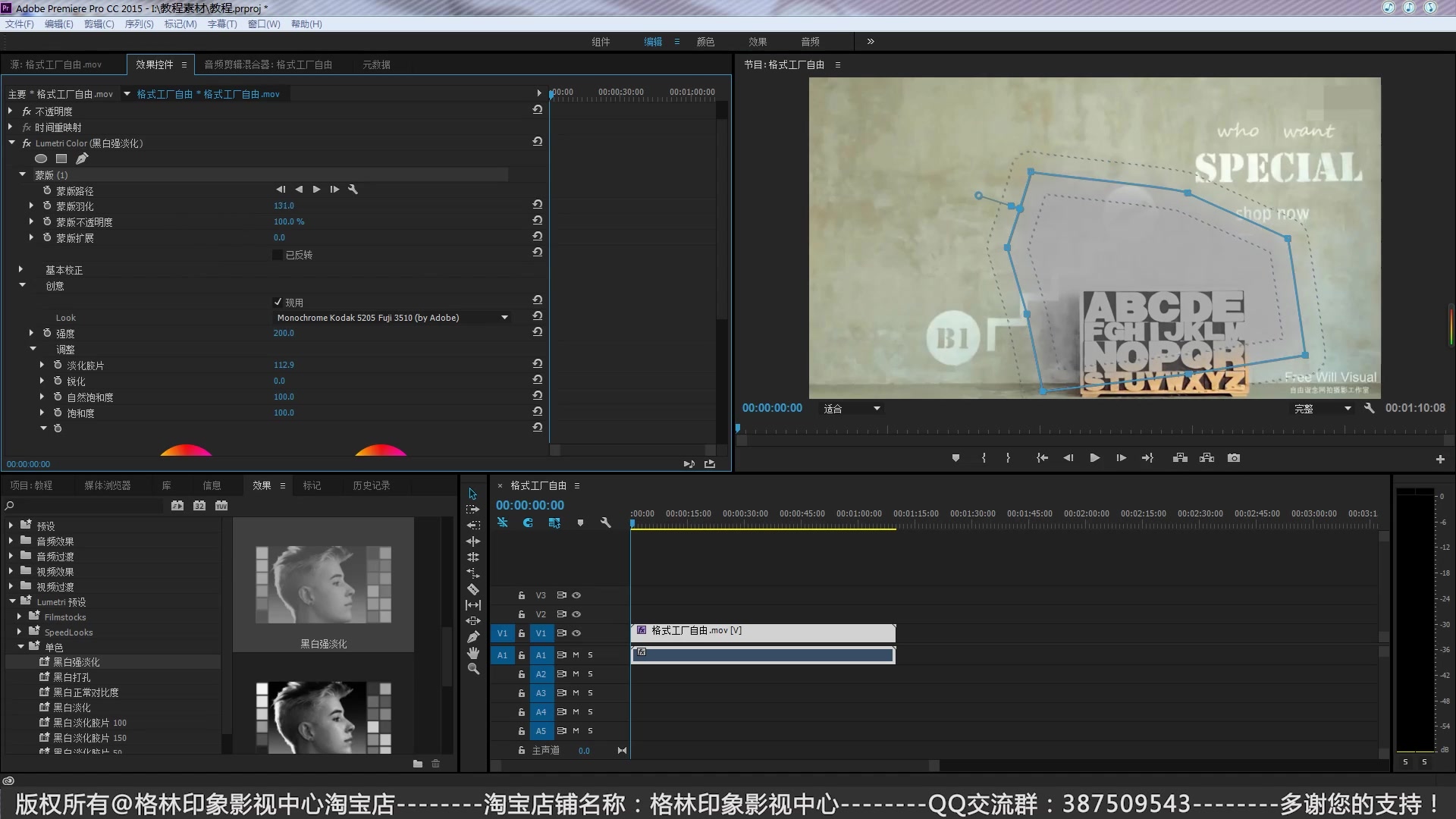This screenshot has width=1456, height=819.
Task: Open timeline display settings wrench
Action: [x=605, y=522]
